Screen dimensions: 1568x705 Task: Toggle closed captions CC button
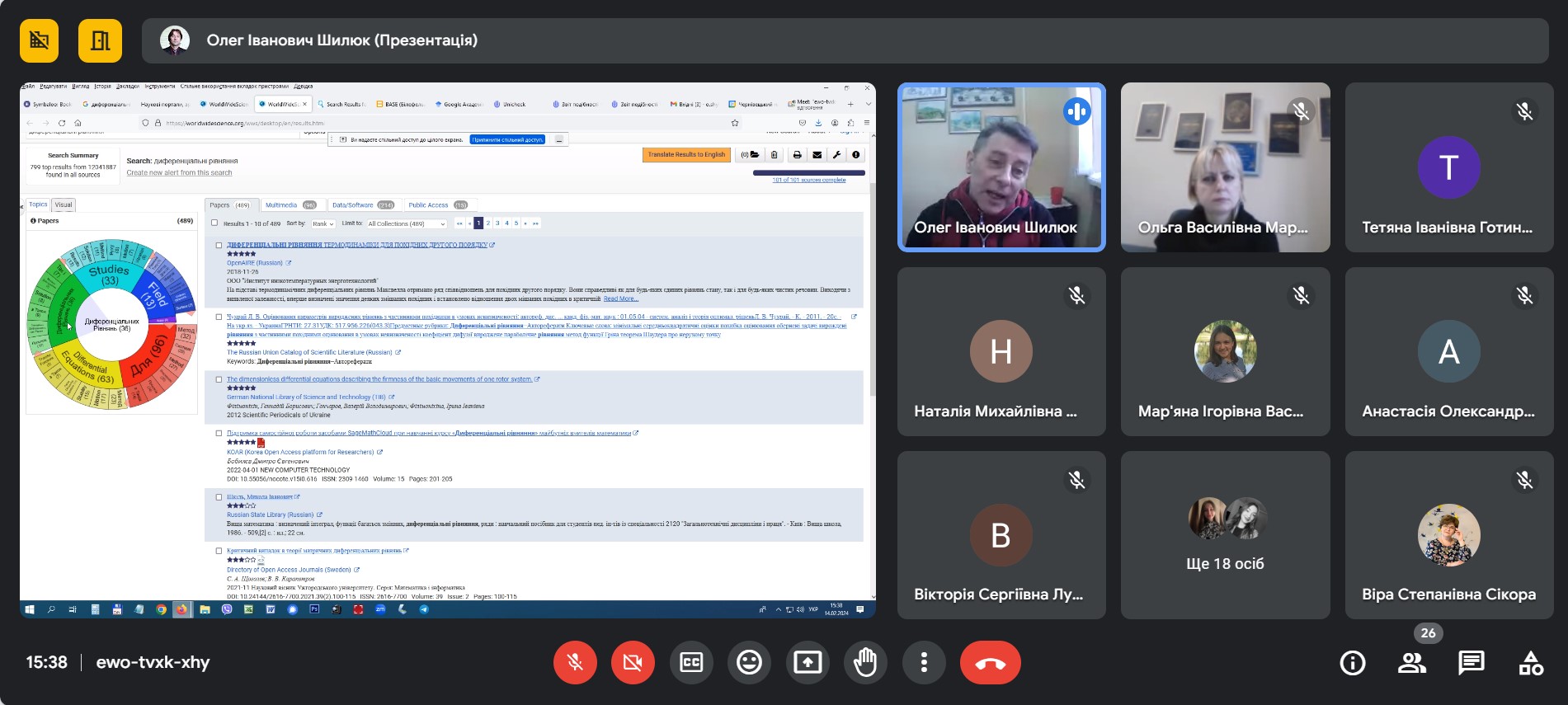(691, 662)
